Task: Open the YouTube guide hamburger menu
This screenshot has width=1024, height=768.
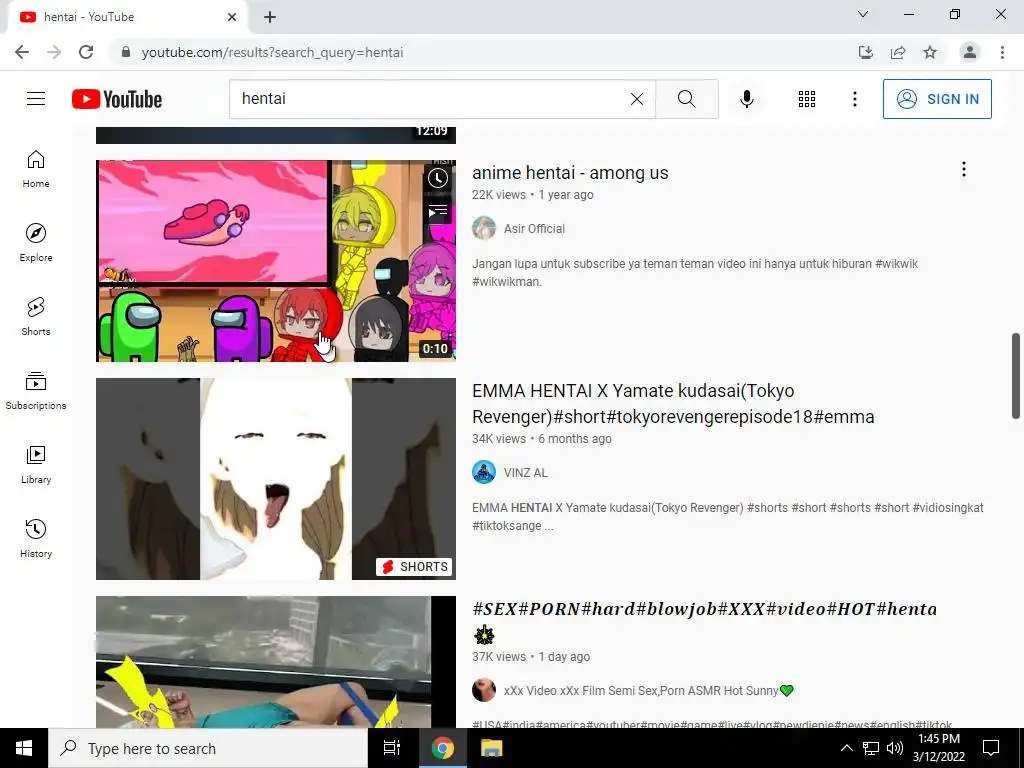Action: (x=36, y=99)
